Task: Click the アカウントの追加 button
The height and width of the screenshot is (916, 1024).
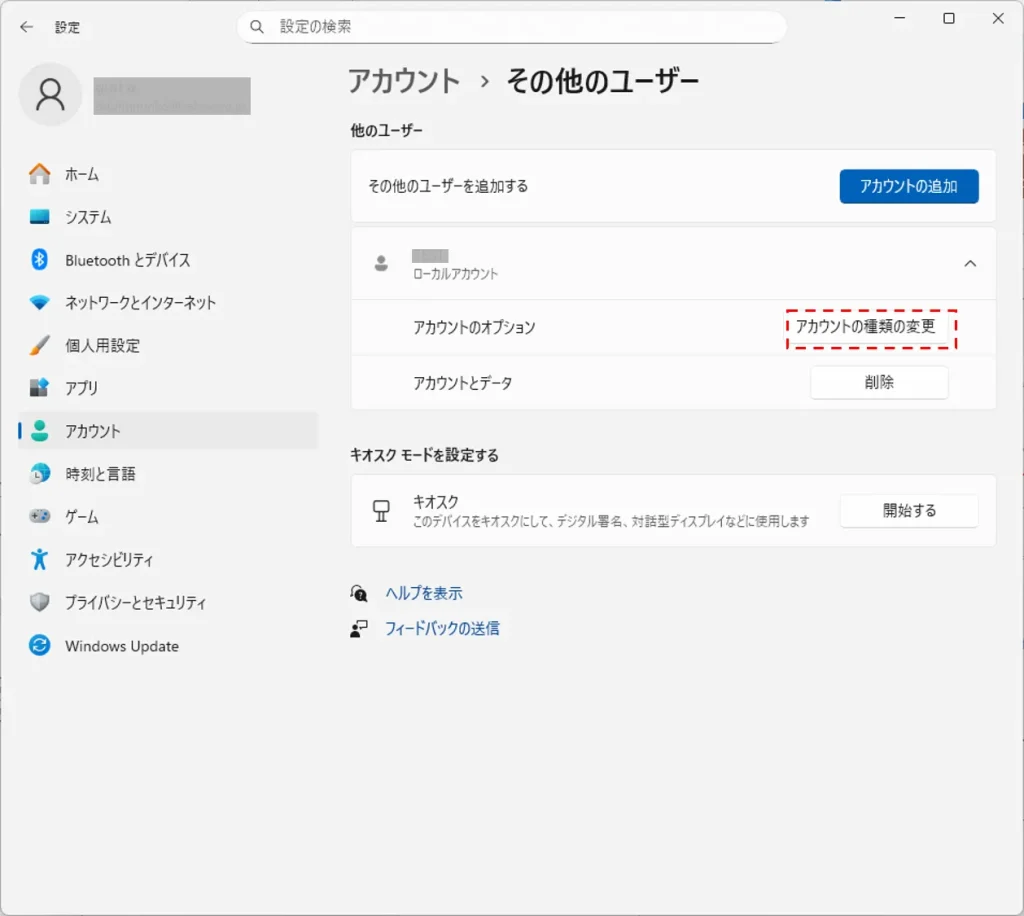Action: tap(908, 186)
